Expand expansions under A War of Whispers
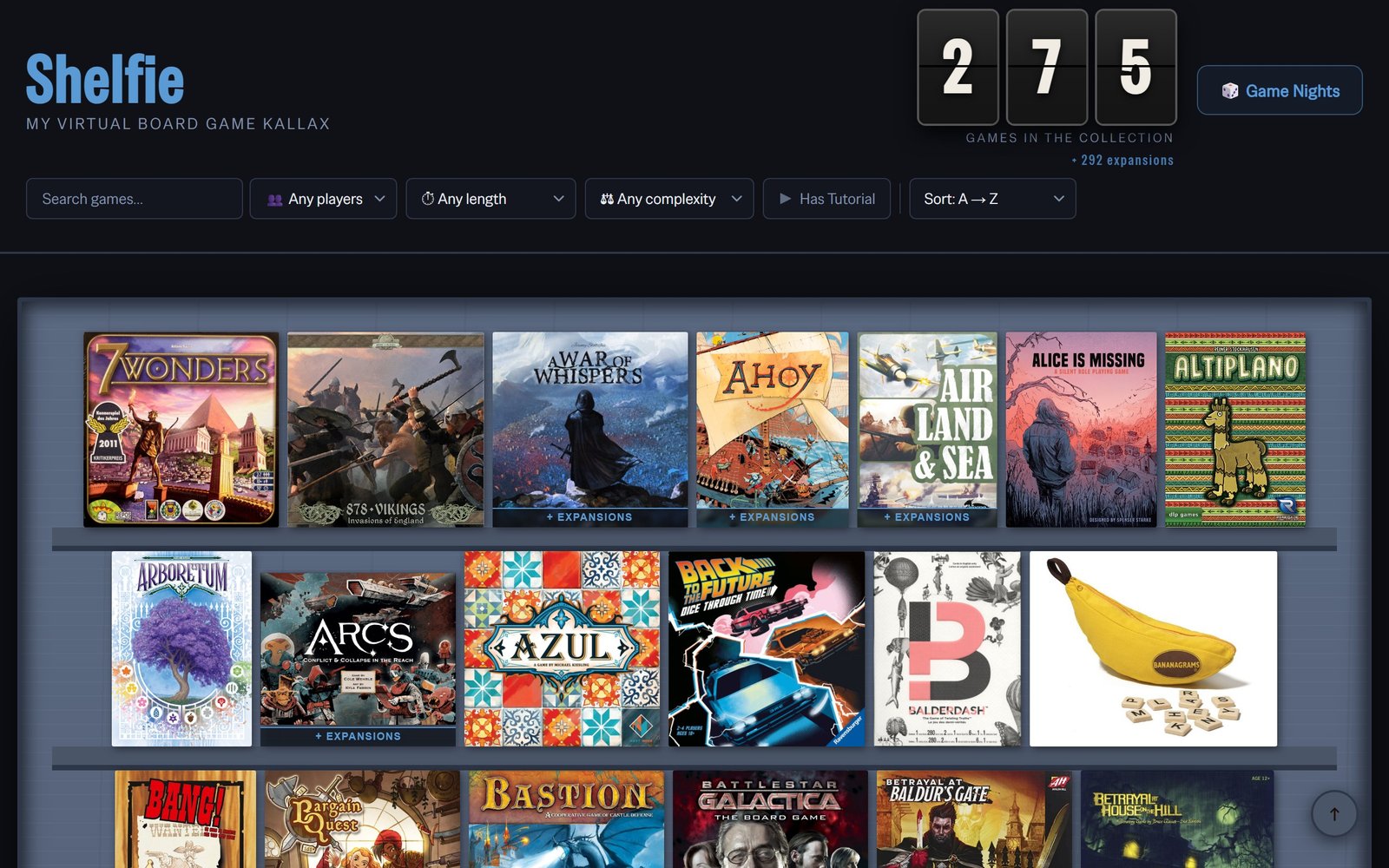 (x=590, y=517)
